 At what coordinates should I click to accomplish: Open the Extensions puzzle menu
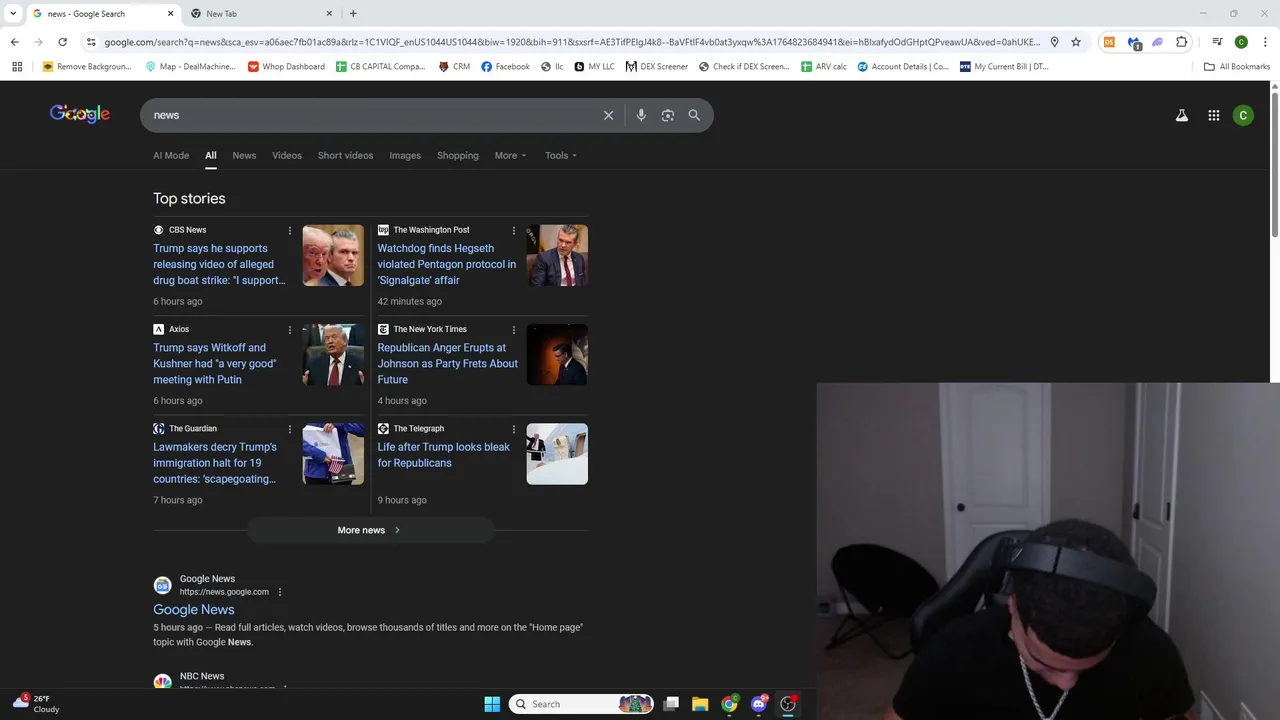click(x=1182, y=42)
